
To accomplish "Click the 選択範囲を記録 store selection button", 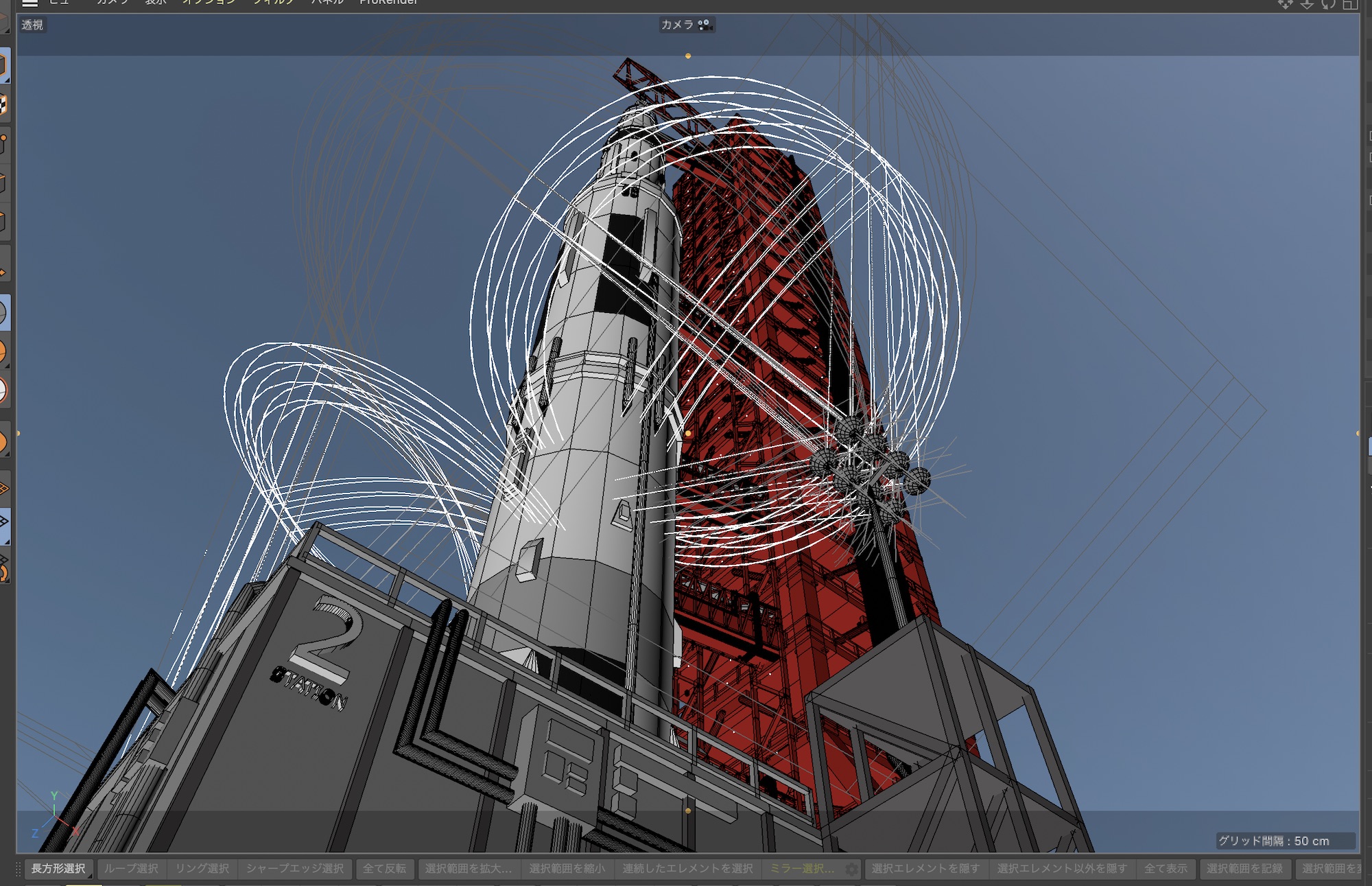I will point(1244,869).
